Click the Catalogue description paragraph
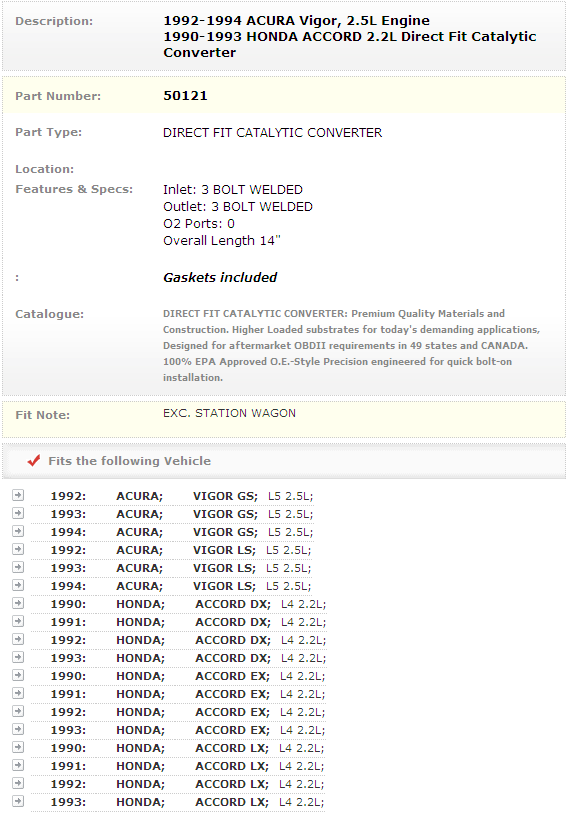Viewport: 570px width, 817px height. pyautogui.click(x=351, y=345)
